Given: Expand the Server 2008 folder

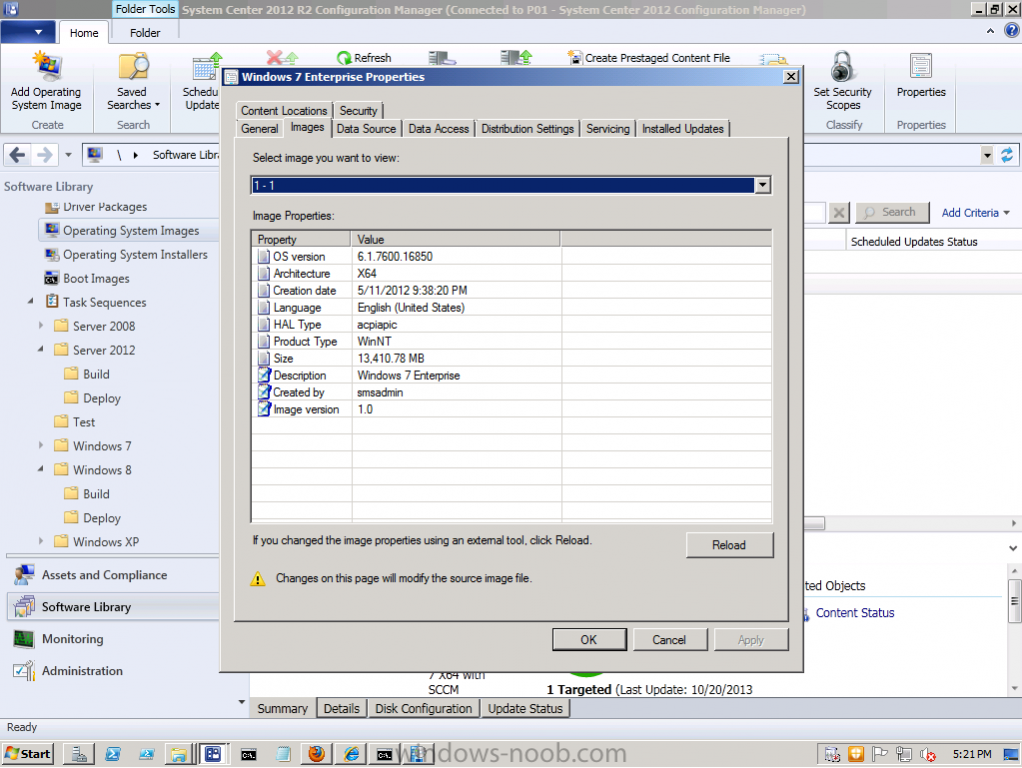Looking at the screenshot, I should (40, 325).
